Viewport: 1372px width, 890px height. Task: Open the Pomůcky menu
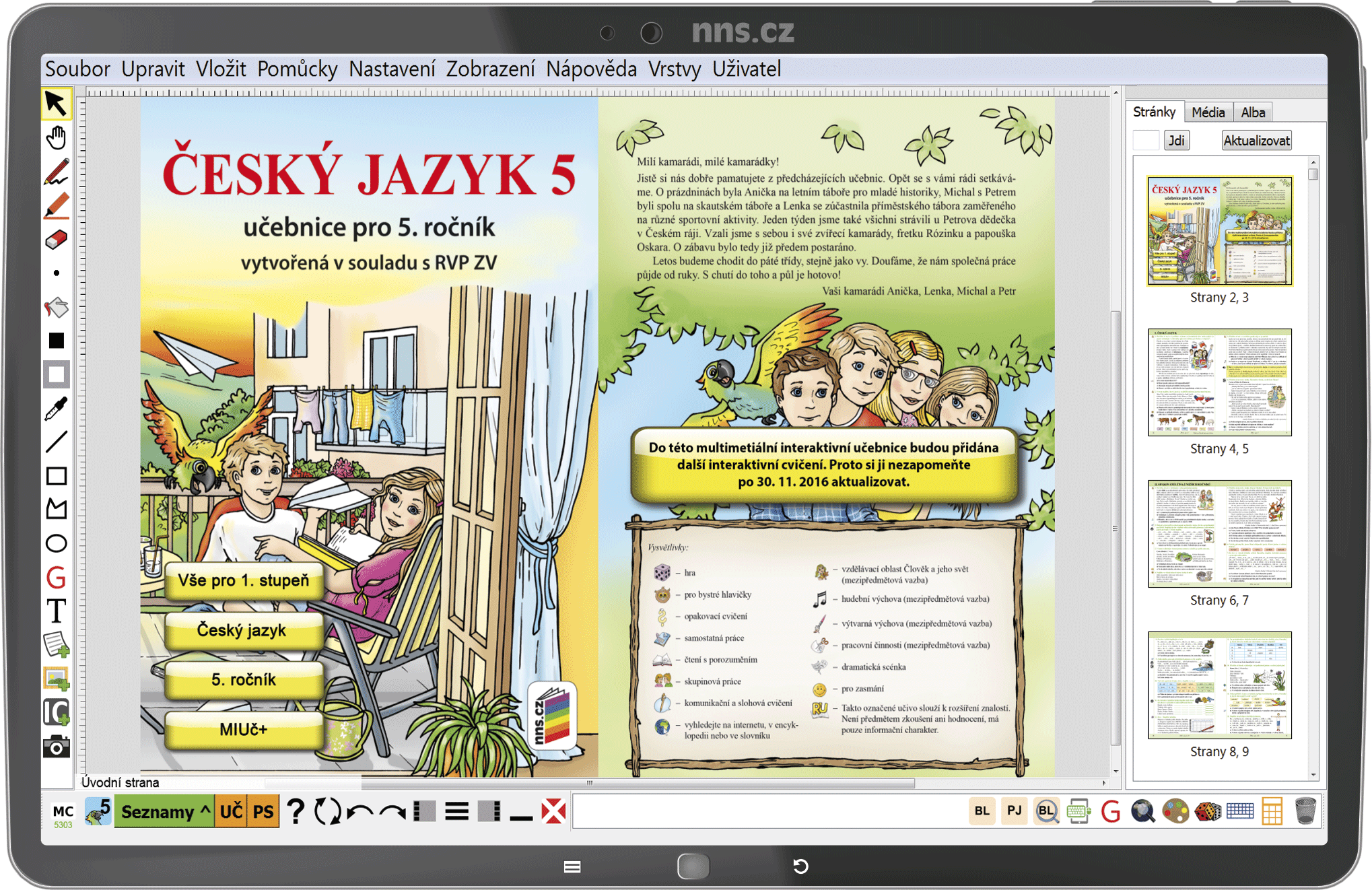297,69
